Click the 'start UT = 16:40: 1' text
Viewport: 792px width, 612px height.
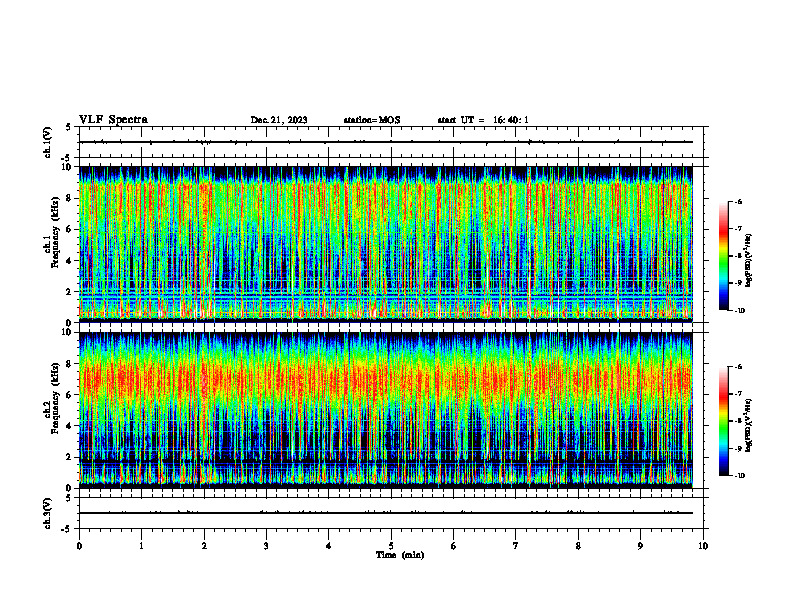pyautogui.click(x=483, y=120)
